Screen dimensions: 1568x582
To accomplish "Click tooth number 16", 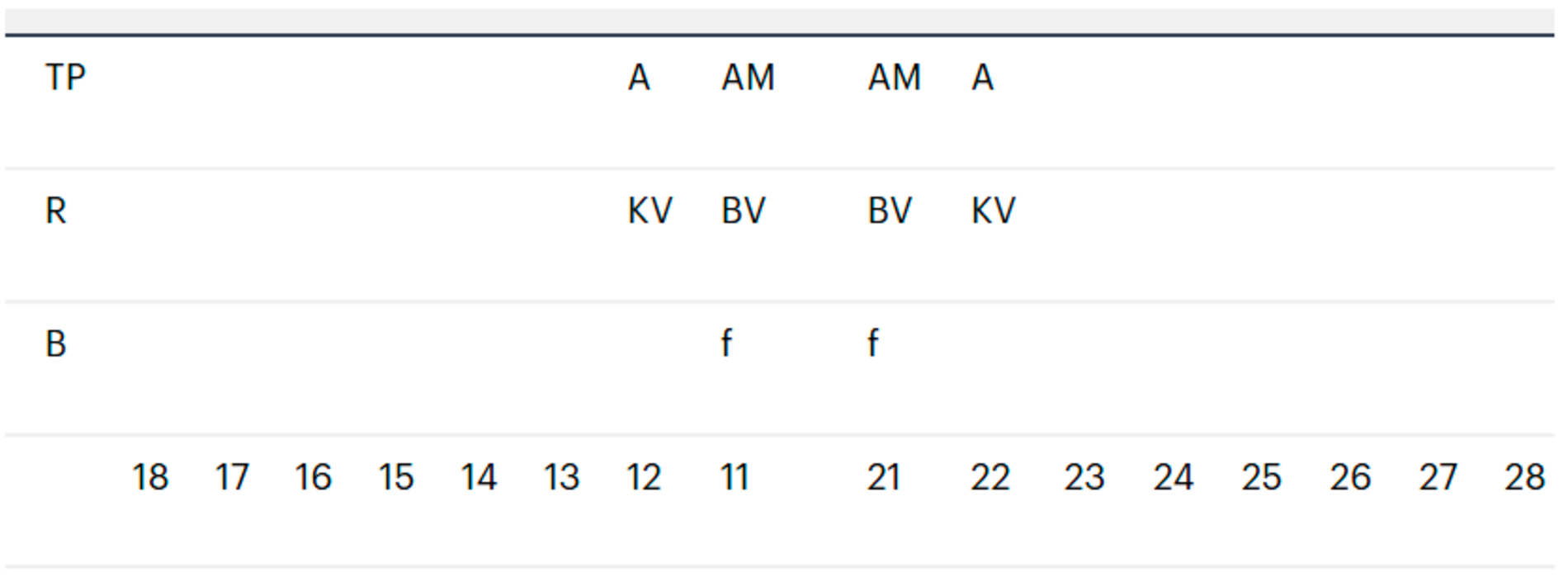I will [314, 477].
